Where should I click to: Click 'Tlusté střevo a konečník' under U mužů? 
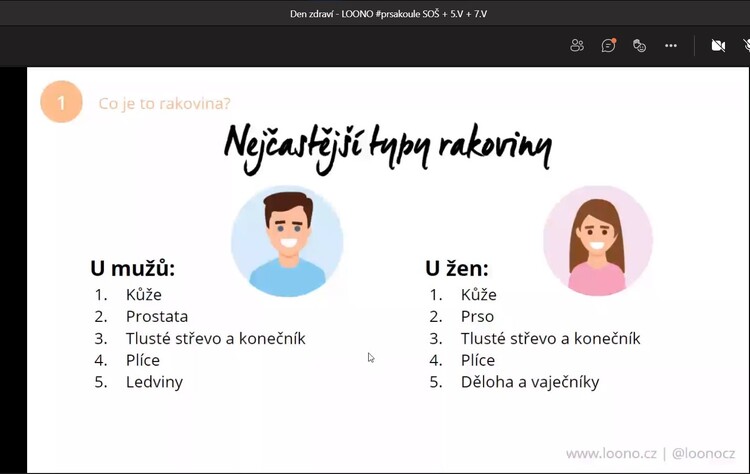tap(216, 339)
